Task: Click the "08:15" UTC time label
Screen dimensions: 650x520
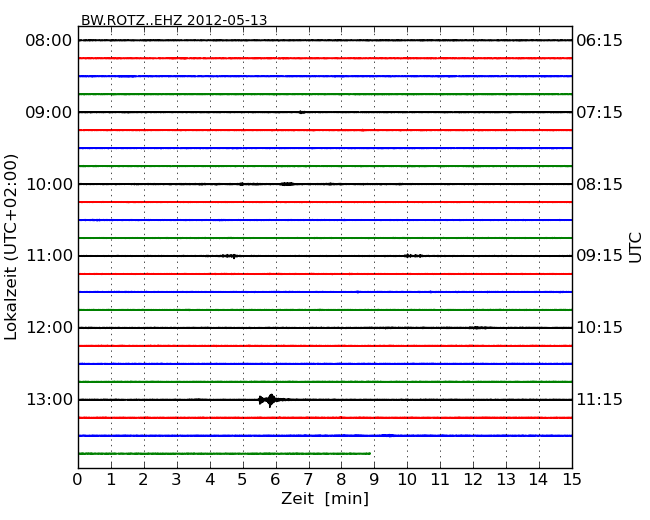Action: [599, 184]
